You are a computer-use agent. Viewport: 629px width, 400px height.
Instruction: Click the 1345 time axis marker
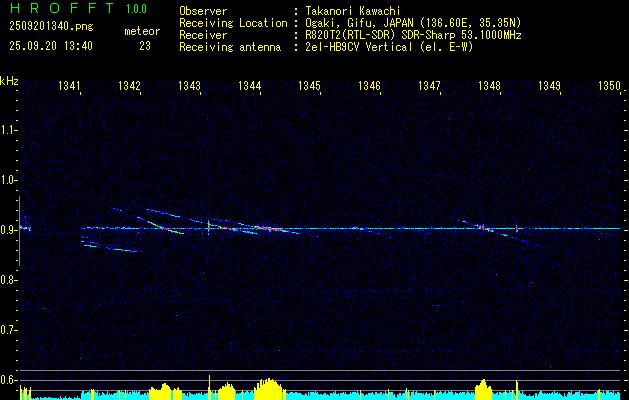coord(310,85)
